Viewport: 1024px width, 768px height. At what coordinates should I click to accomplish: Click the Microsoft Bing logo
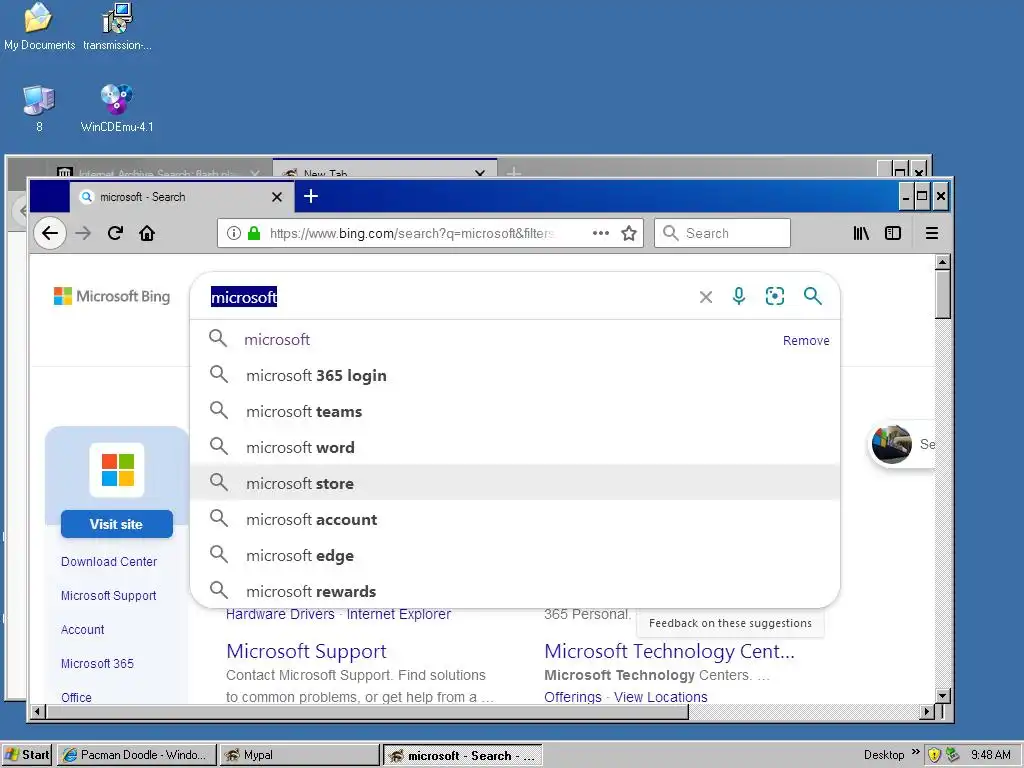(x=112, y=296)
